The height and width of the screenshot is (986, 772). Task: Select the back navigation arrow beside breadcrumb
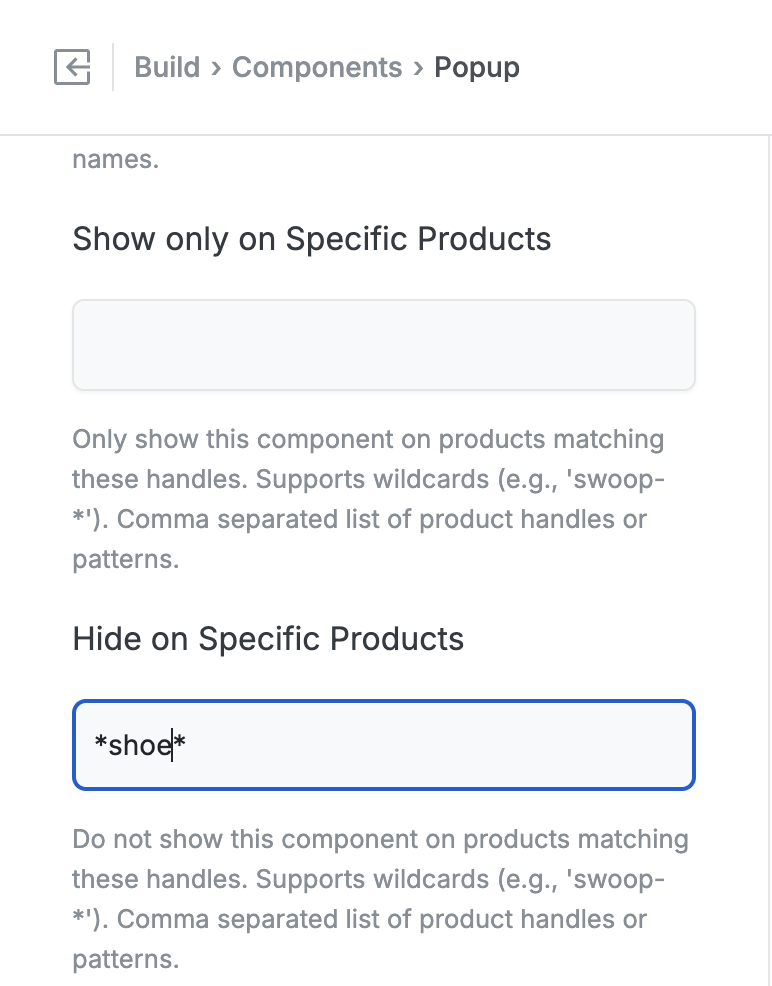(72, 67)
